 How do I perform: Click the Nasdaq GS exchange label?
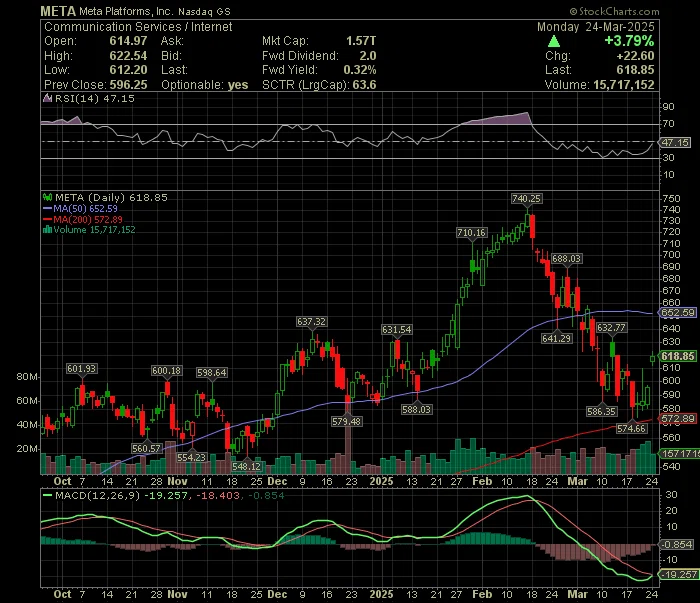point(204,12)
